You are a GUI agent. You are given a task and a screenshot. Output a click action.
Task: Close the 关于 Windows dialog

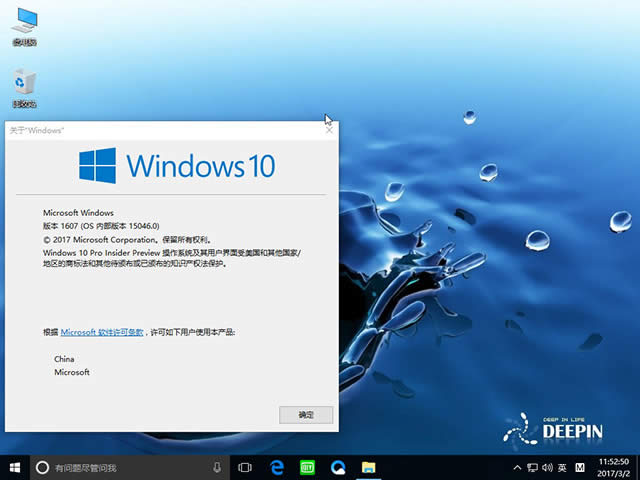328,130
